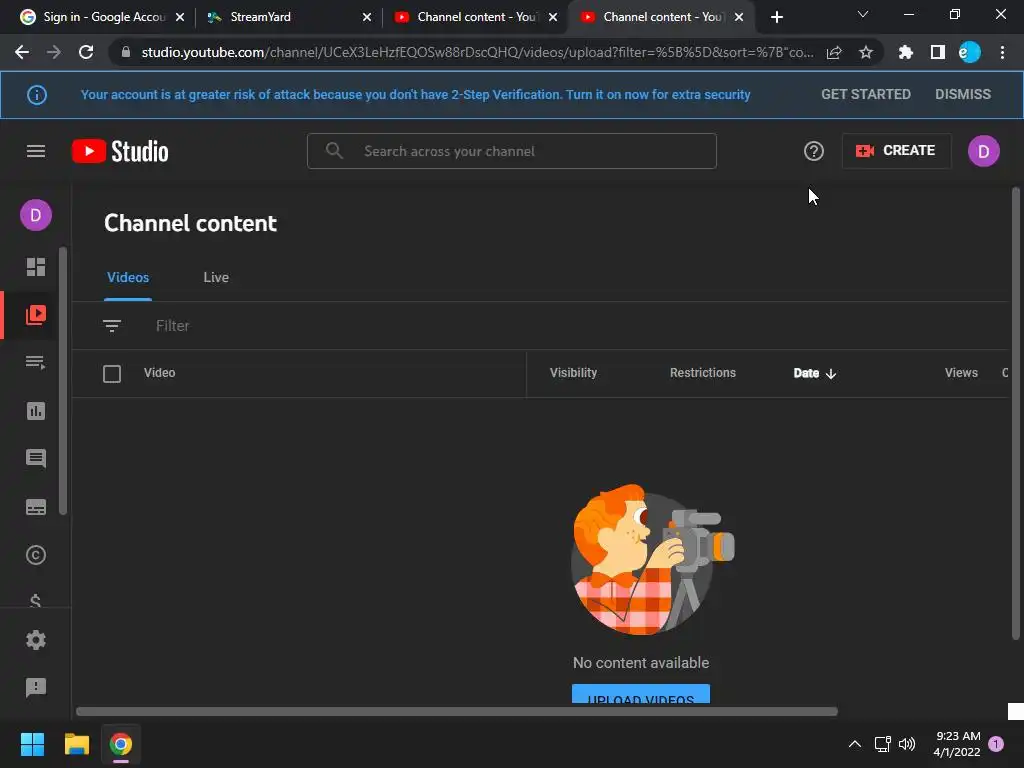Click GET STARTED for 2-Step Verification

pyautogui.click(x=865, y=94)
